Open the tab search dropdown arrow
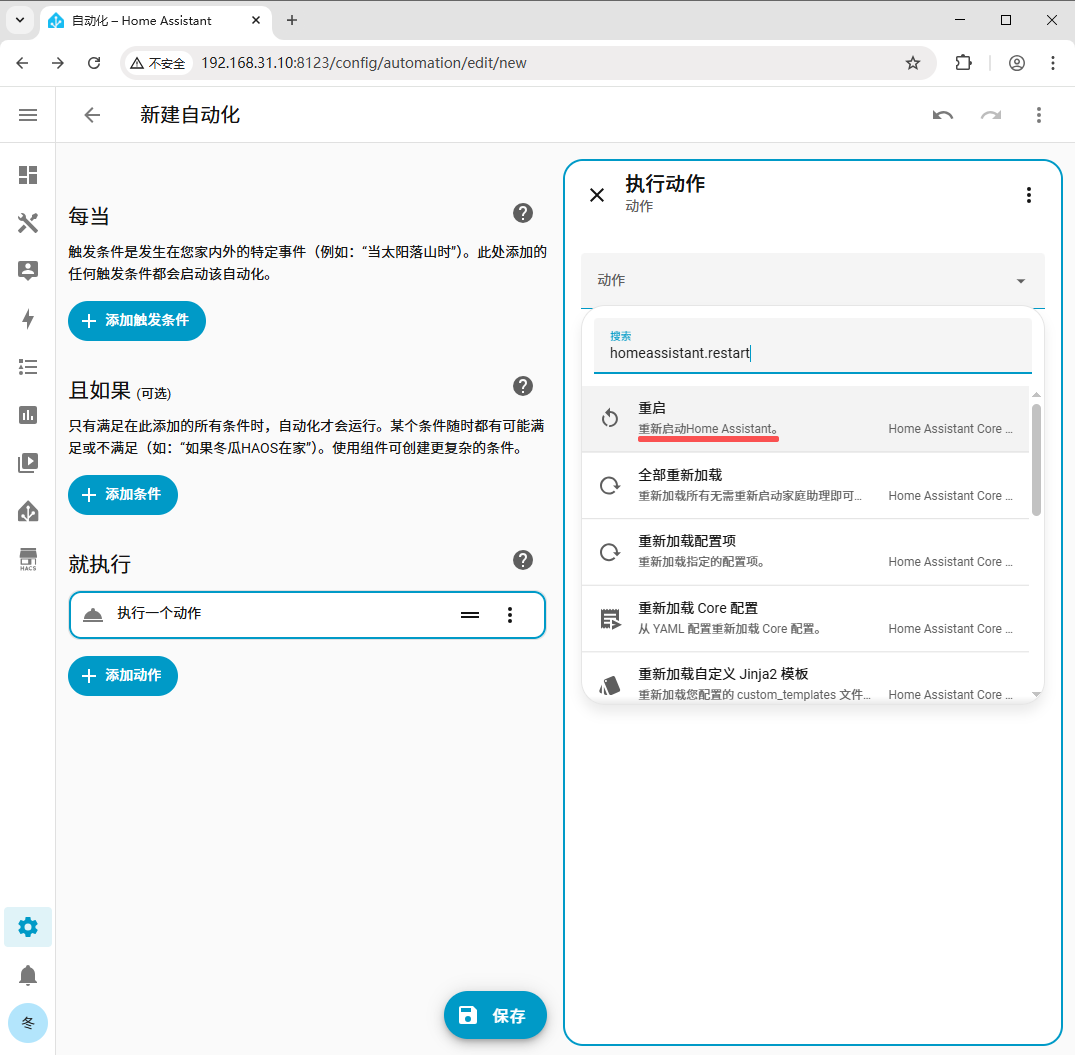The width and height of the screenshot is (1075, 1055). pos(20,20)
